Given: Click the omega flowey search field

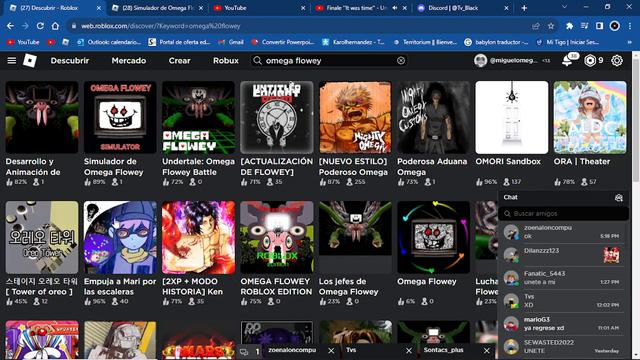Looking at the screenshot, I should point(329,60).
